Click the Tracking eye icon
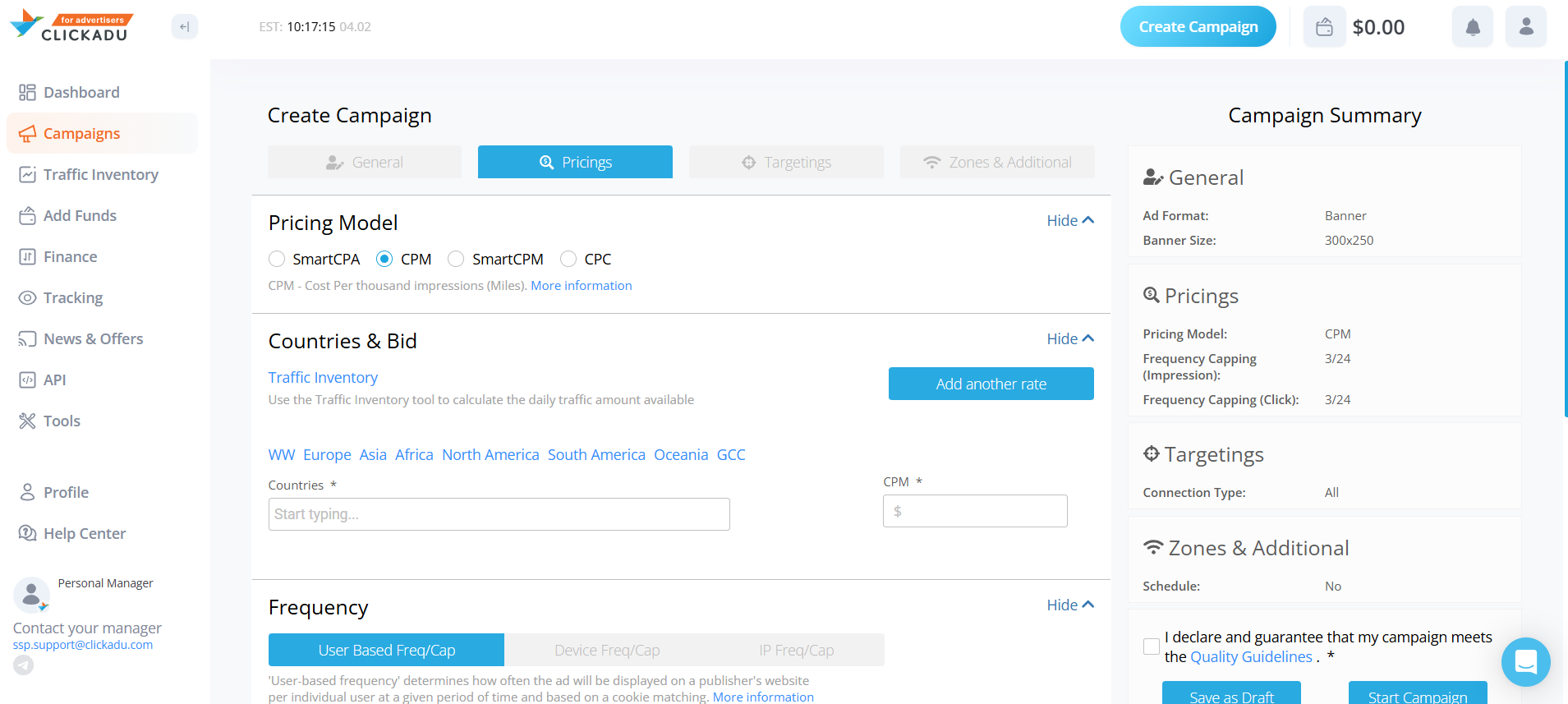The width and height of the screenshot is (1568, 704). 27,297
